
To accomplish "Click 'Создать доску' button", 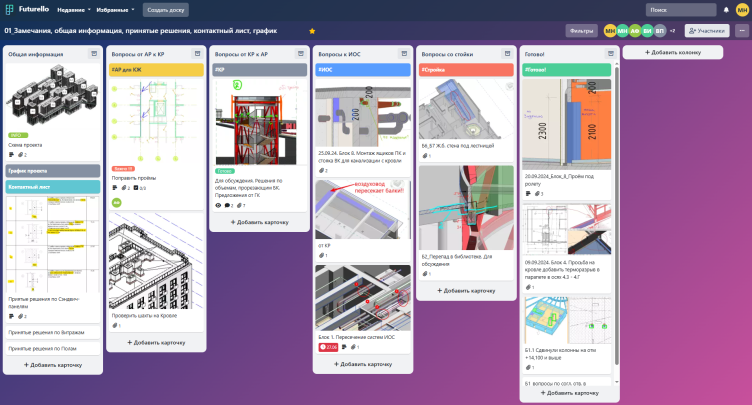I will click(x=165, y=9).
